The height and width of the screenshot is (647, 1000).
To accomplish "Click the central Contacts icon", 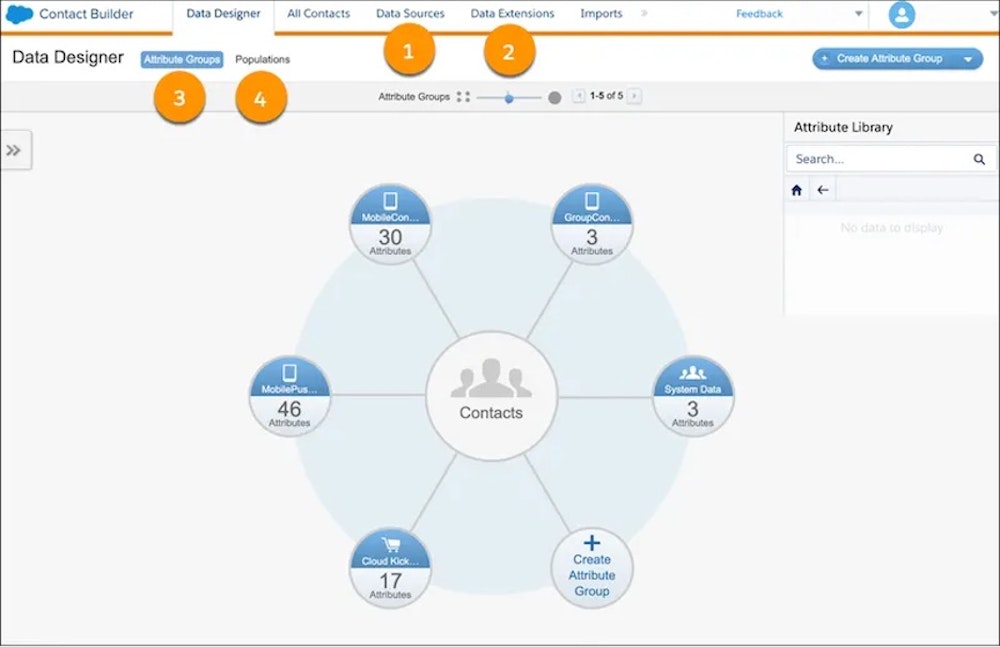I will click(x=490, y=390).
